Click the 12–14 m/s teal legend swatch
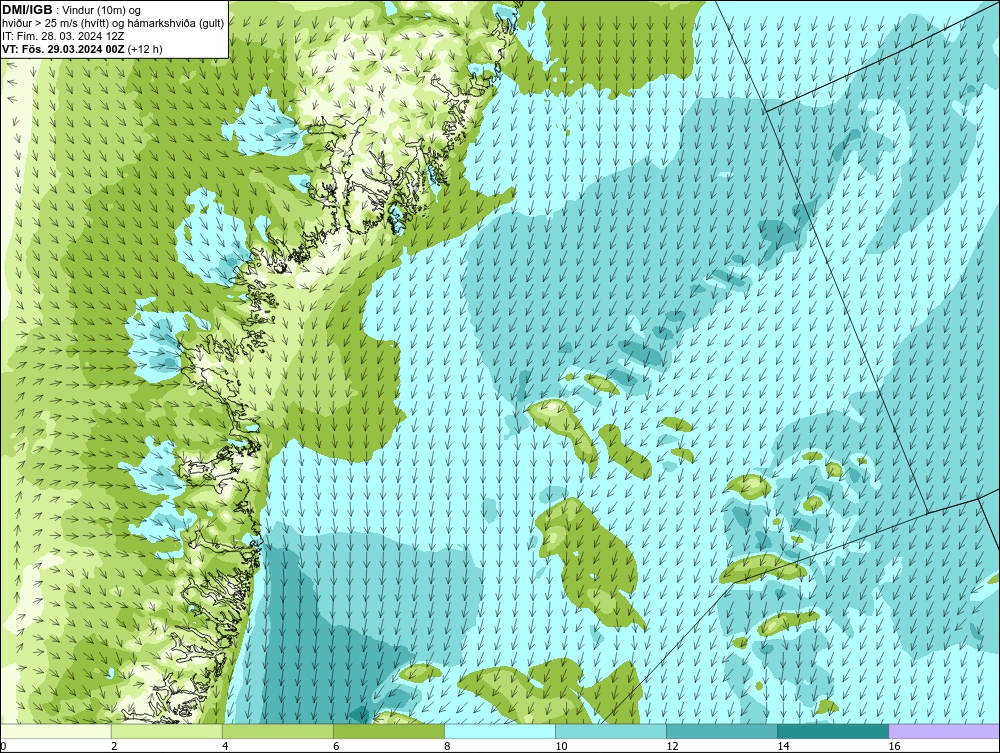1000x753 pixels. coord(722,731)
